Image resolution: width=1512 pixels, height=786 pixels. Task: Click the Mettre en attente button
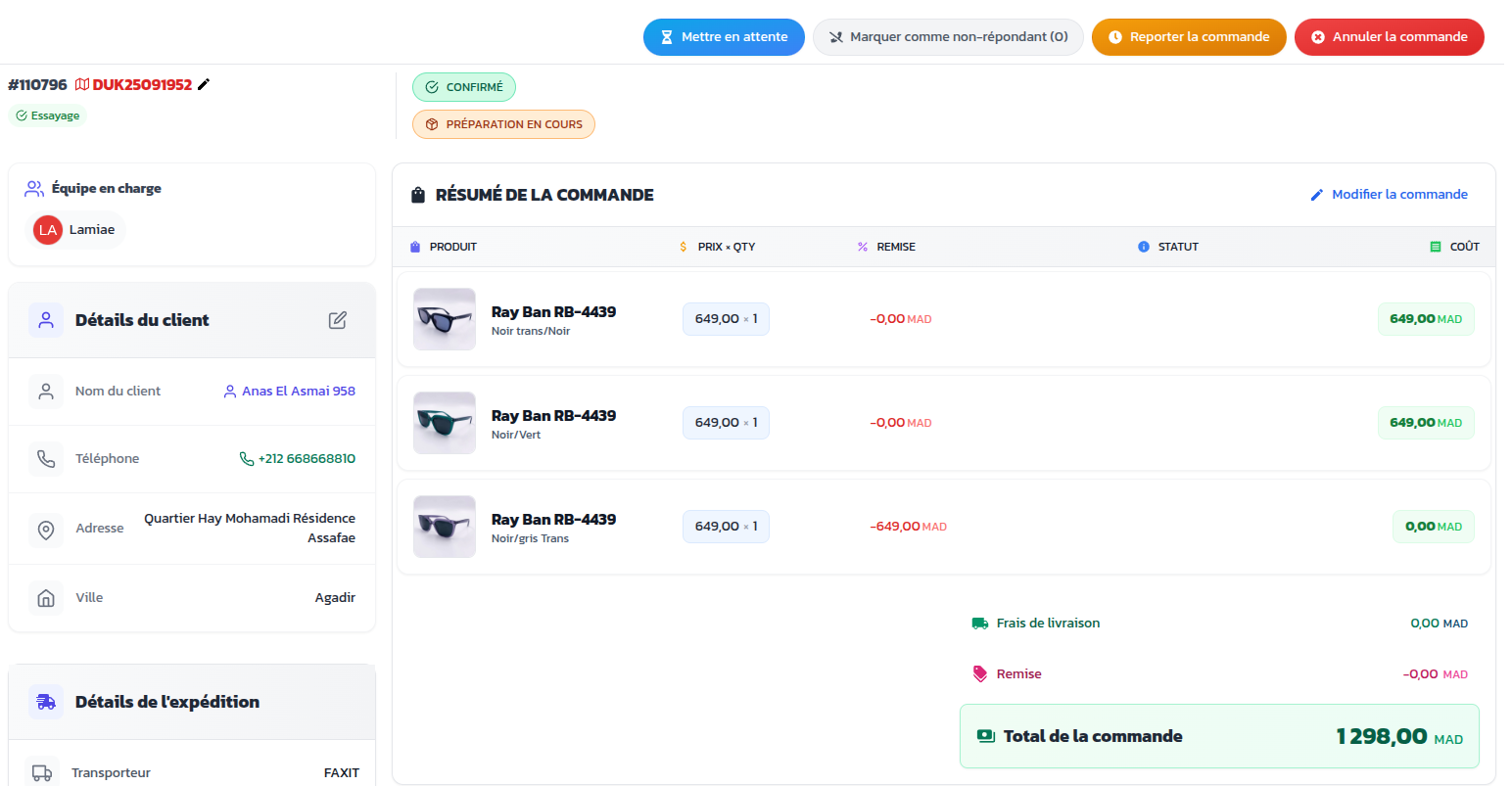coord(724,37)
